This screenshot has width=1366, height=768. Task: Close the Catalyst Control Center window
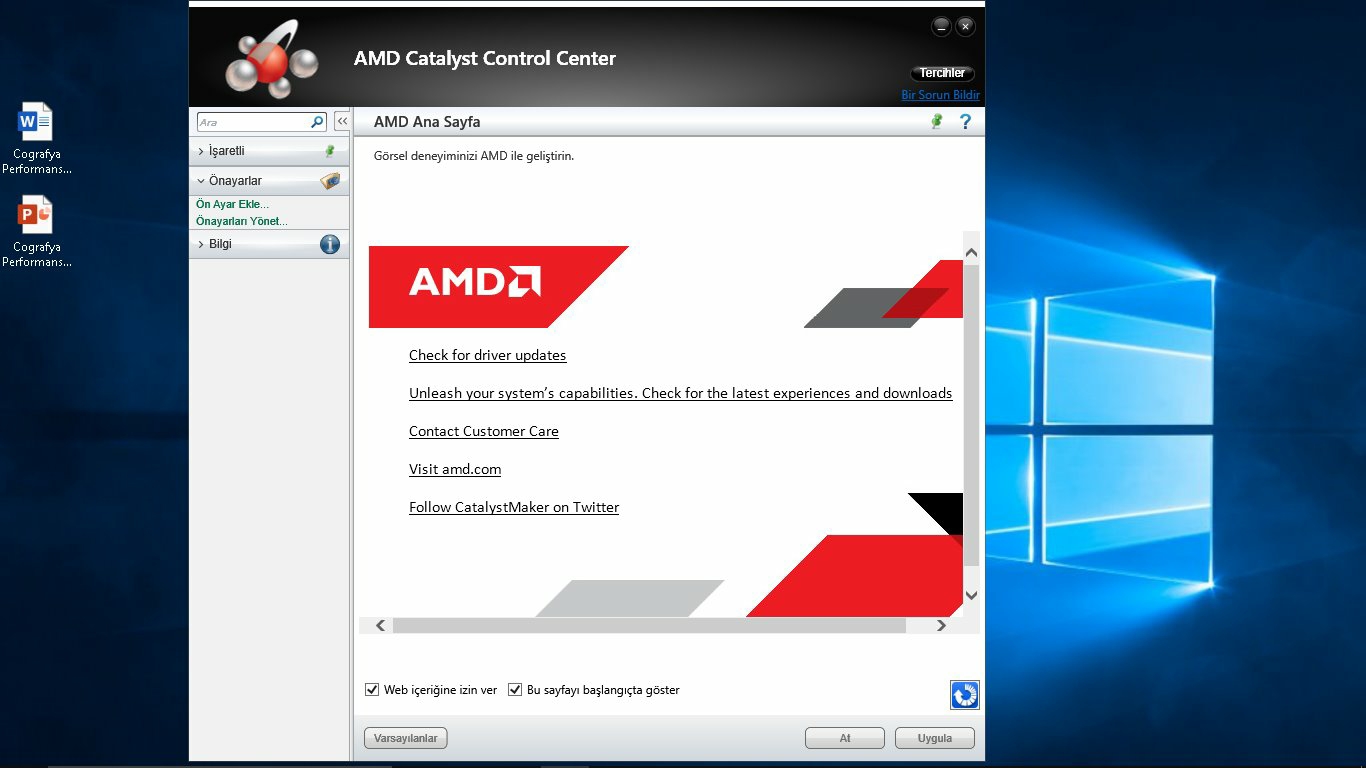[965, 27]
